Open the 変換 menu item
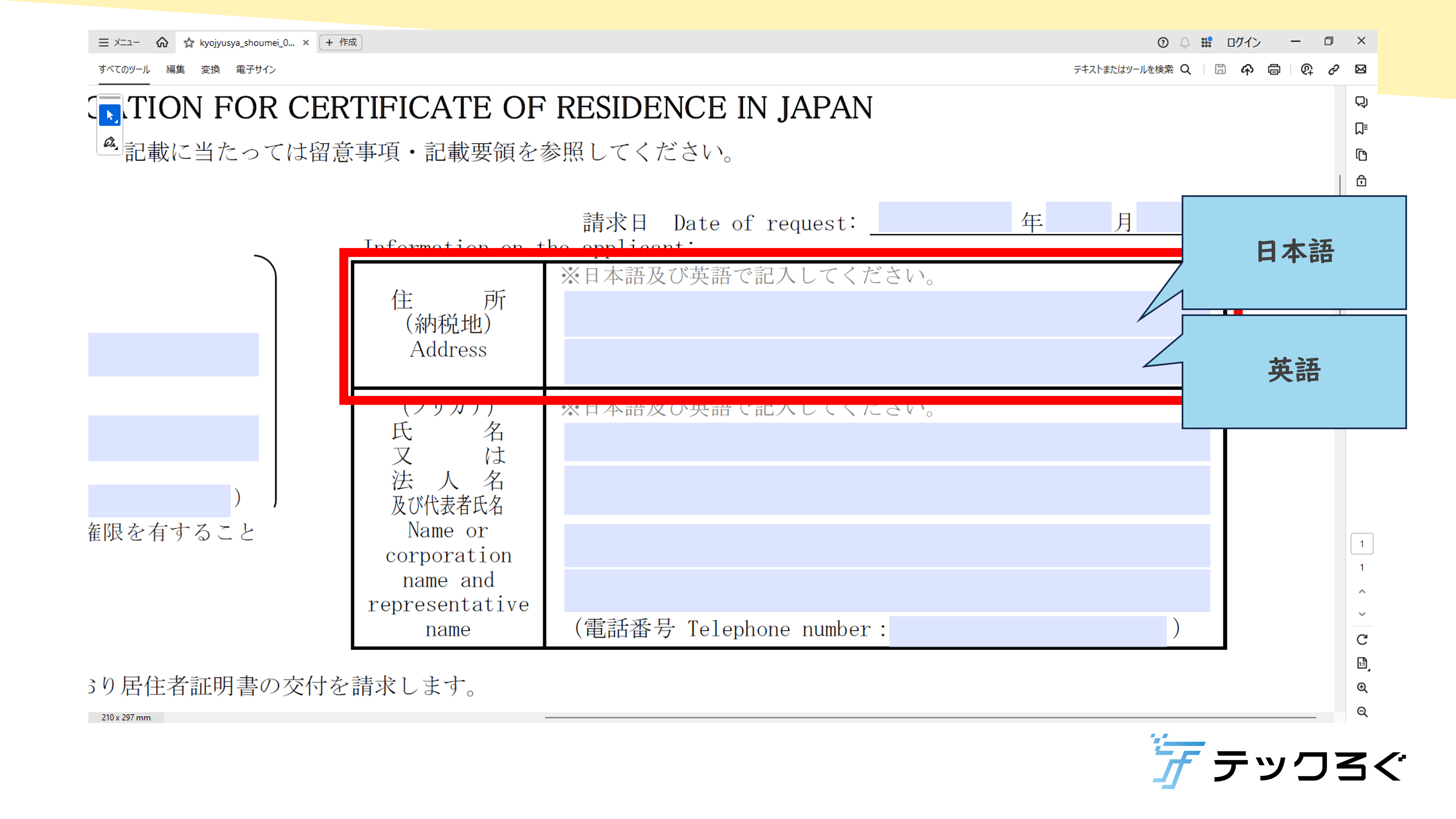Image resolution: width=1456 pixels, height=819 pixels. tap(210, 69)
